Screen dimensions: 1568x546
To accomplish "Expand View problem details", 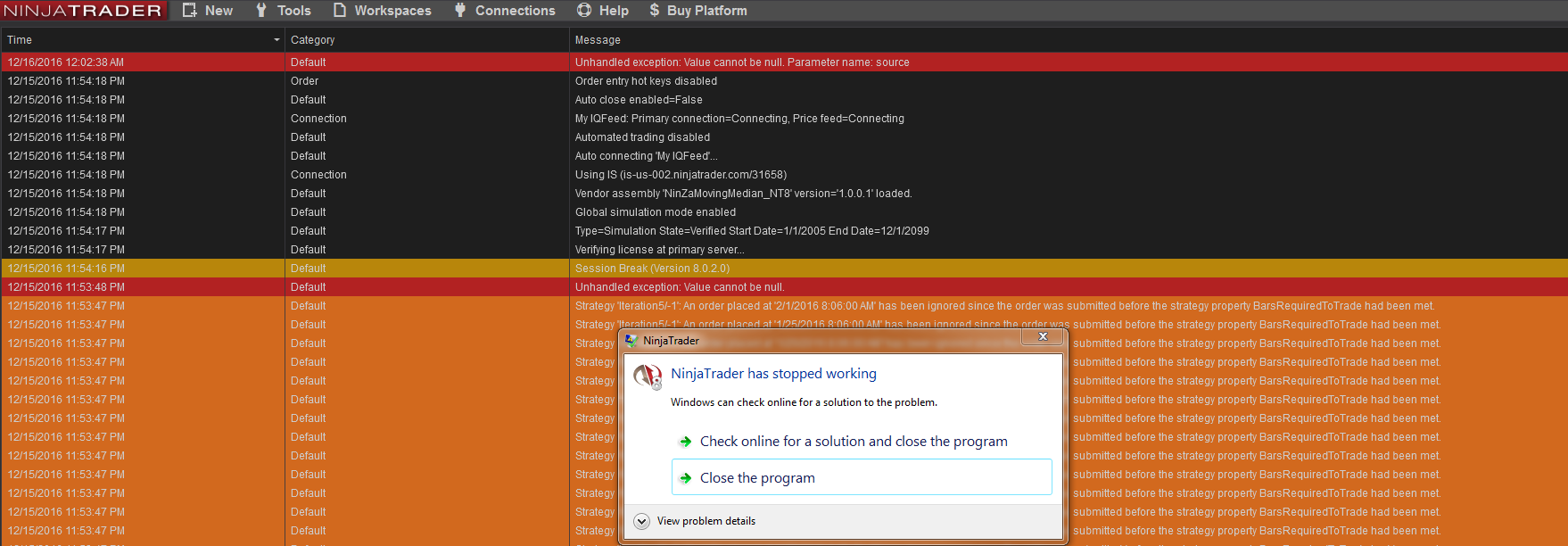I will (x=706, y=521).
